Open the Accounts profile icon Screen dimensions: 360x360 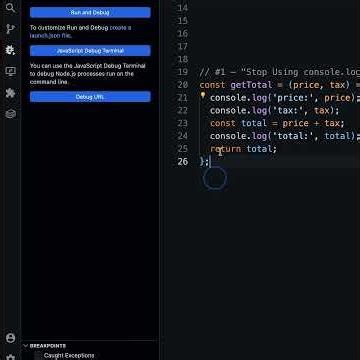point(10,338)
